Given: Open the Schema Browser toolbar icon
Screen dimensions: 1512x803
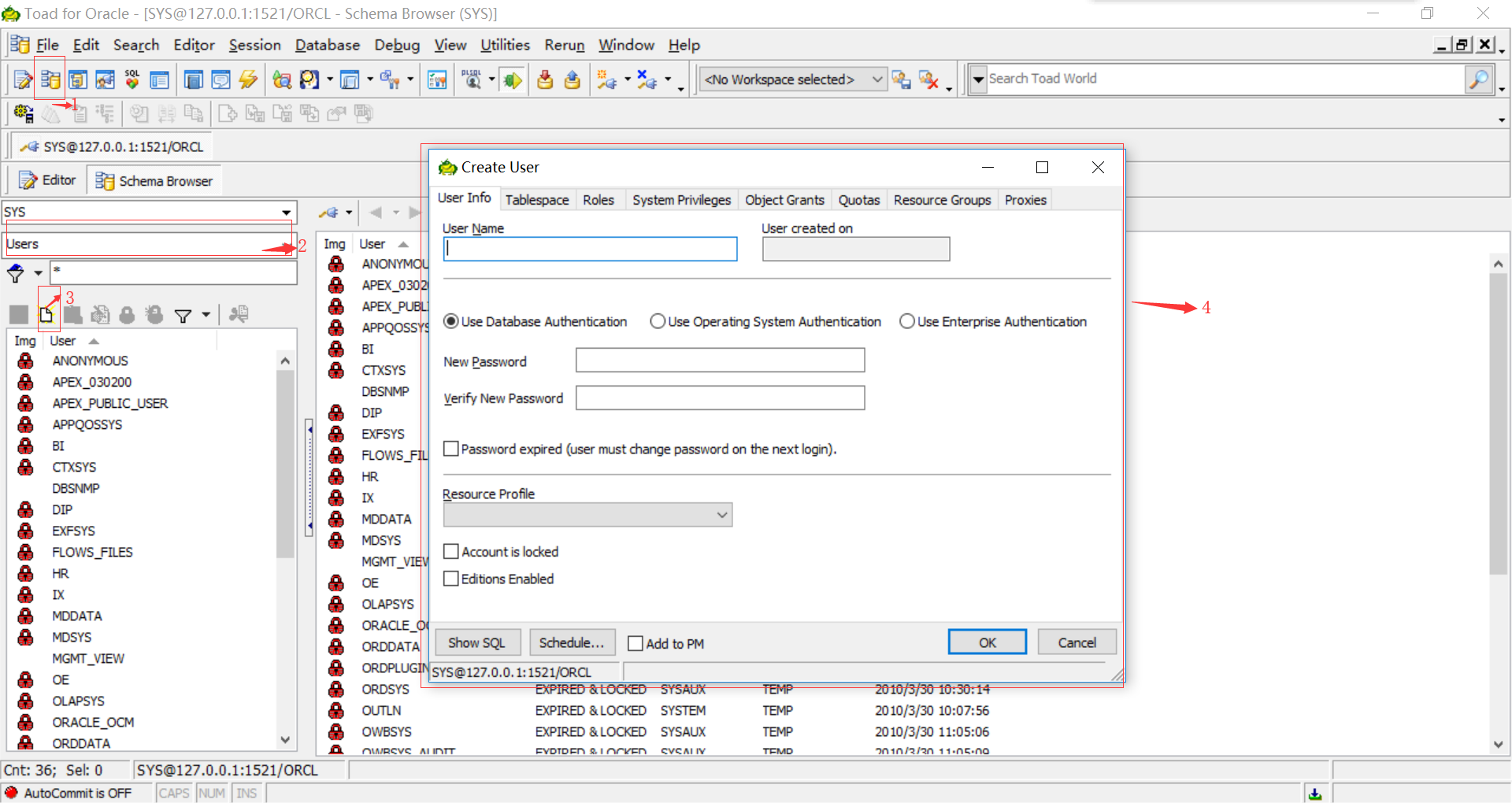Looking at the screenshot, I should point(50,80).
